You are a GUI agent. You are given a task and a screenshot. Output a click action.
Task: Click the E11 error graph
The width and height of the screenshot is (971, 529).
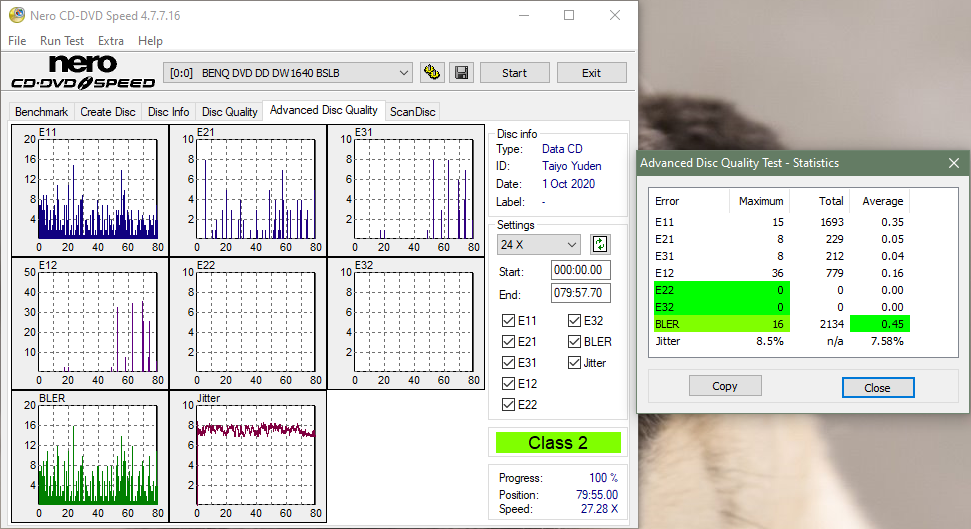[x=90, y=190]
